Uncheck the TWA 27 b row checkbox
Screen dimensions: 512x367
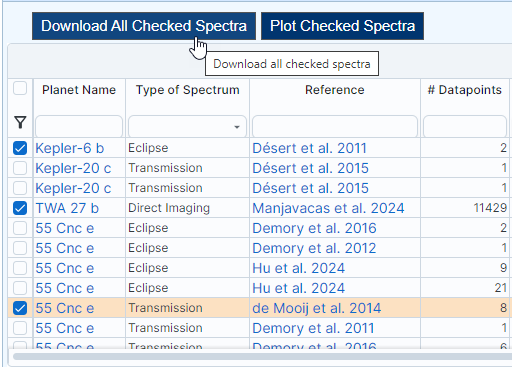coord(20,208)
